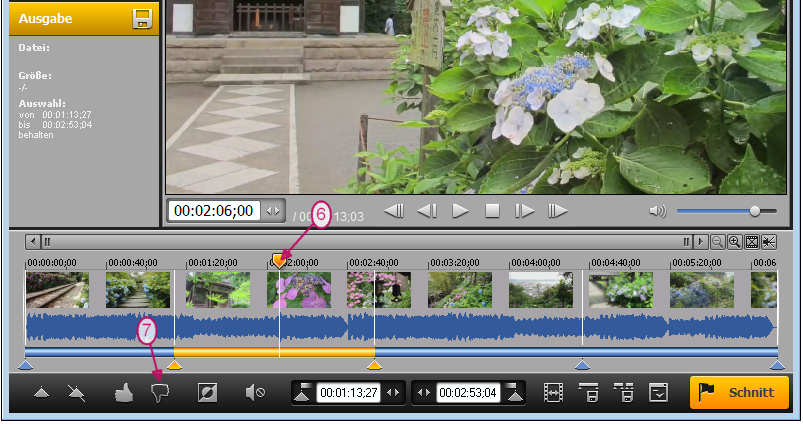Mute audio of fragment with speaker icon

[x=255, y=393]
